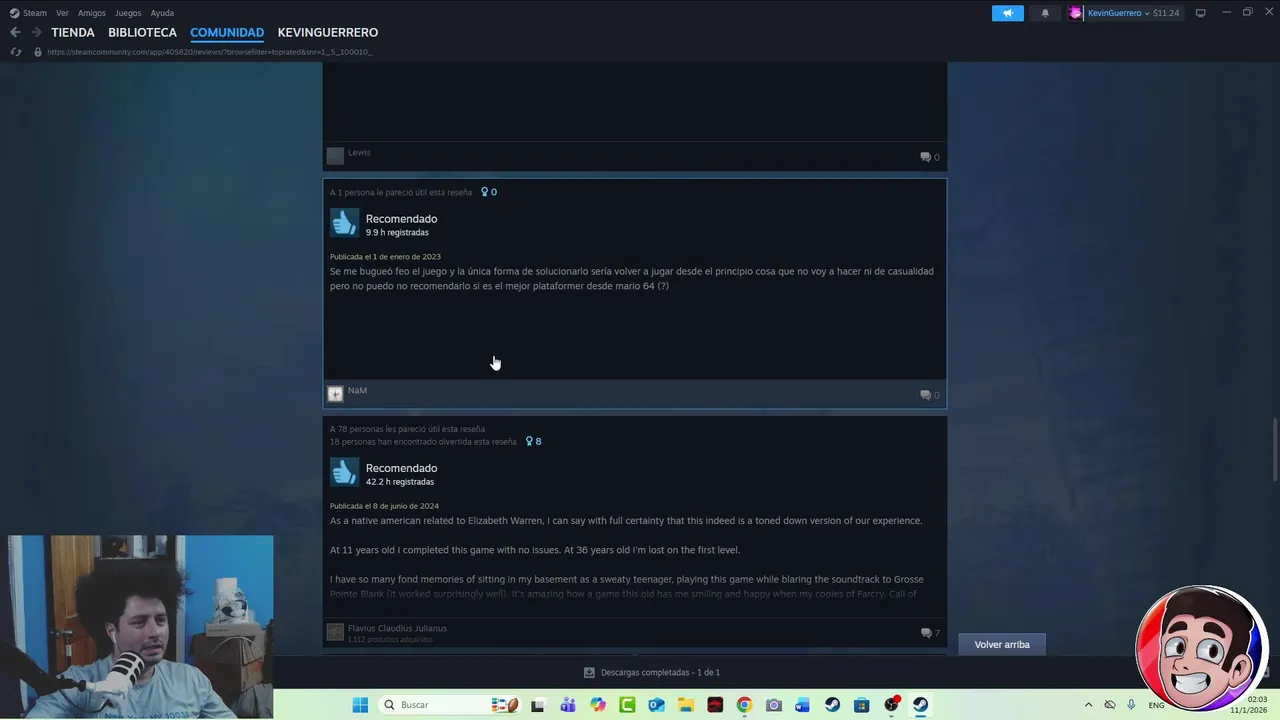1280x720 pixels.
Task: Click the NaM author name
Action: point(357,390)
